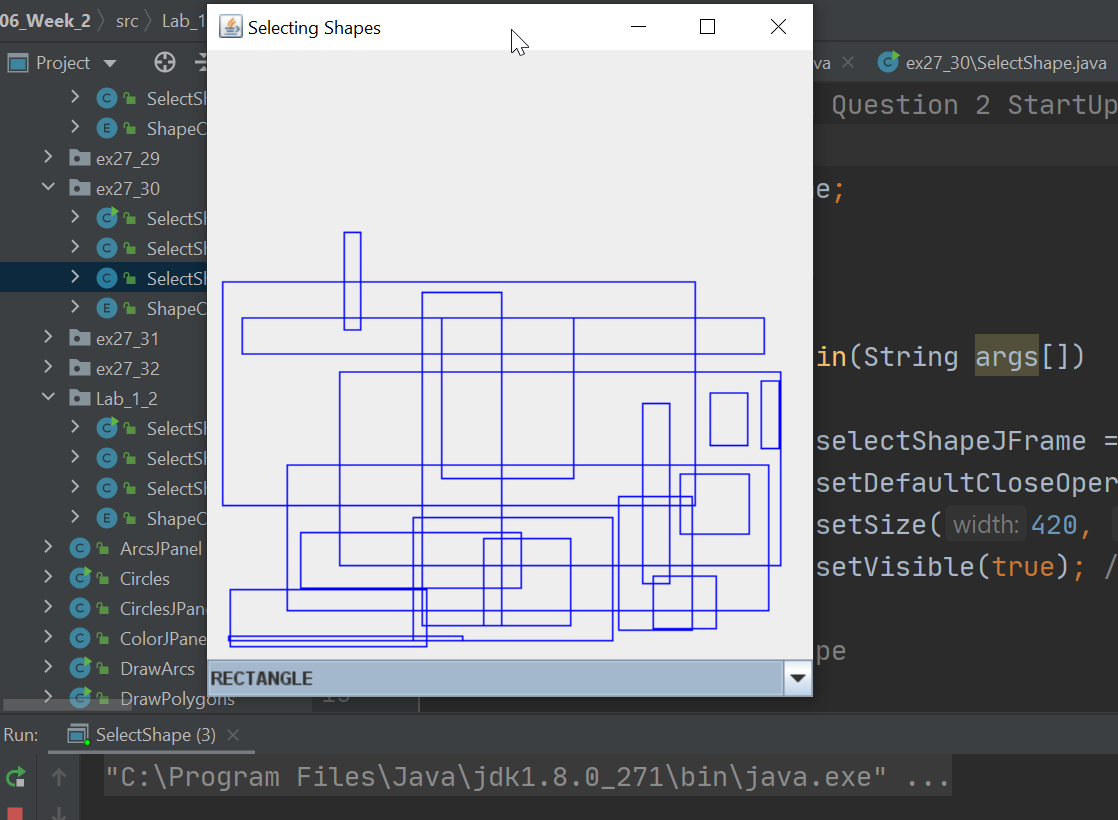Rerun the SelectShape application with the green rerun icon
The height and width of the screenshot is (820, 1118).
coord(15,775)
